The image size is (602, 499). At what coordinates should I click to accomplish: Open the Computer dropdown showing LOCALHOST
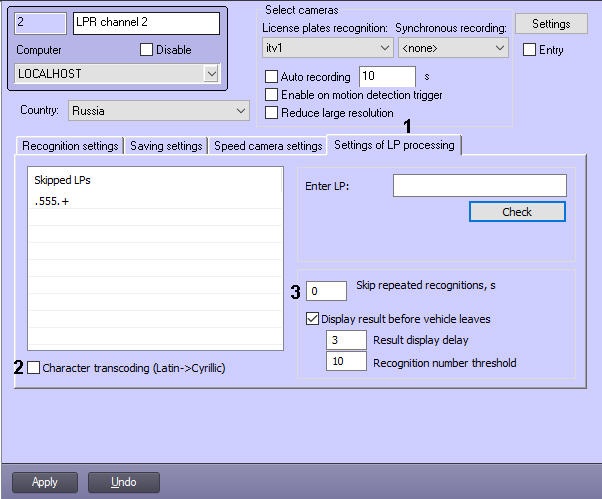pos(210,73)
